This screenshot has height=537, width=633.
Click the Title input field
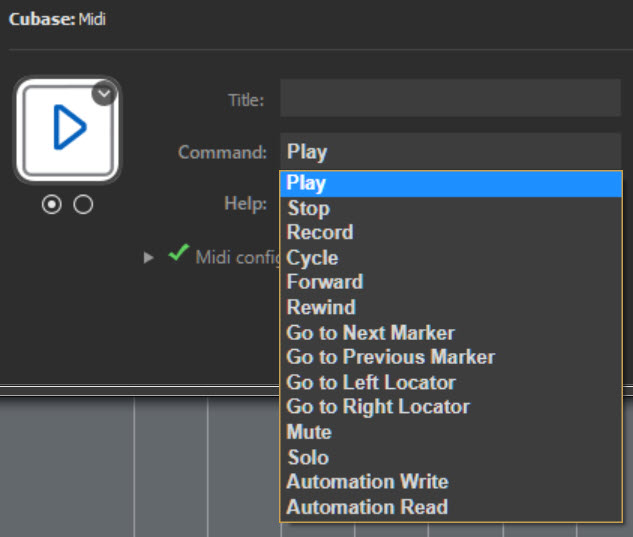click(x=450, y=100)
